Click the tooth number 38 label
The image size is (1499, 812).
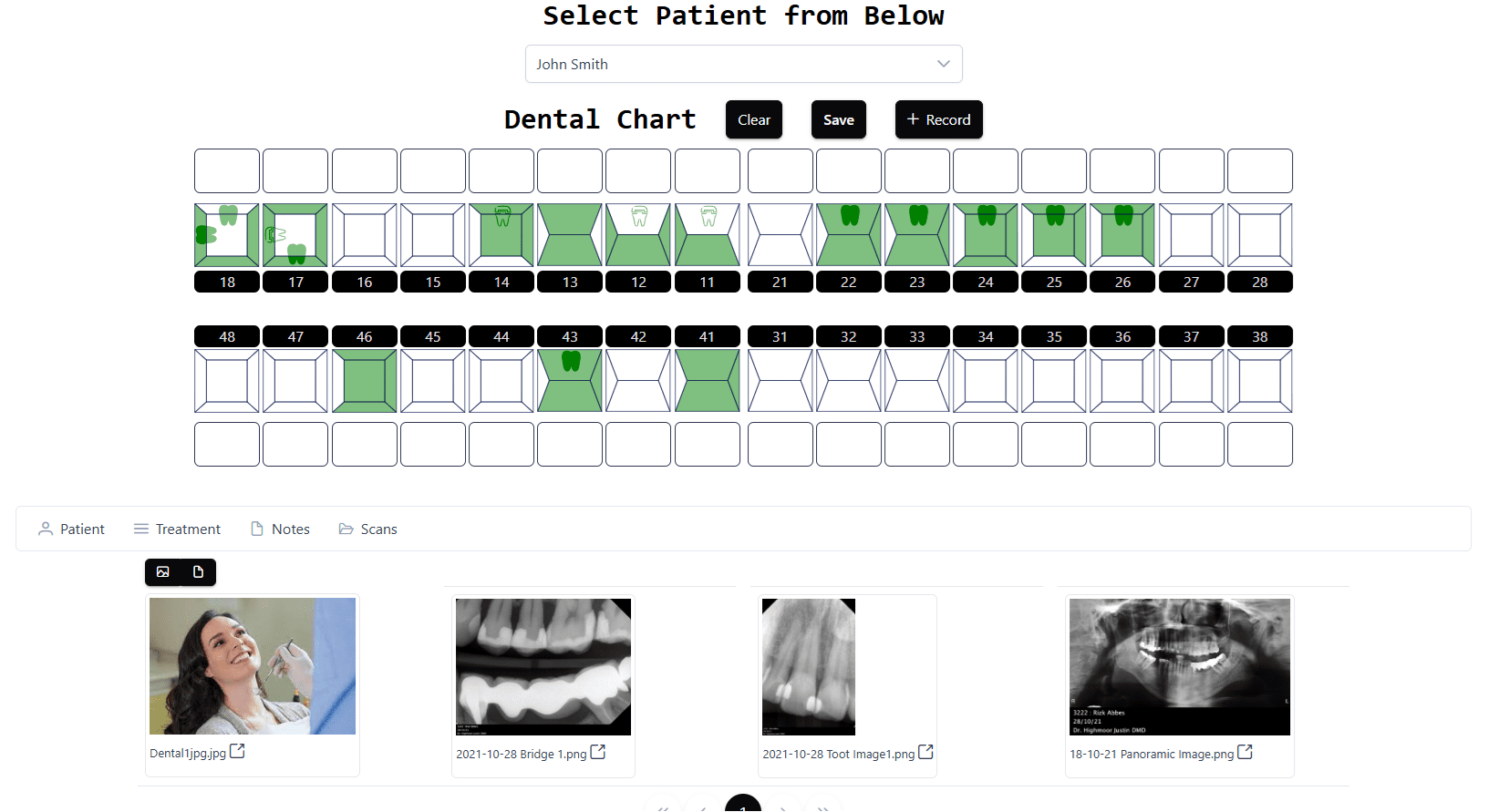[x=1259, y=336]
